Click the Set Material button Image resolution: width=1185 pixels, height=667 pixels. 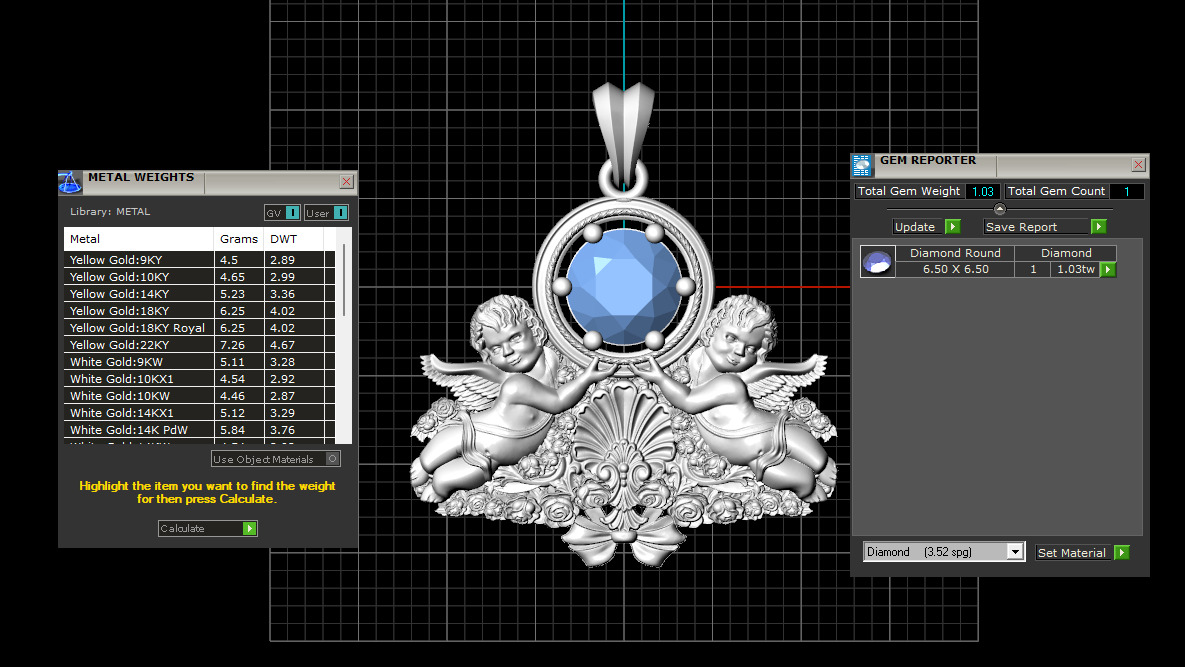coord(1072,553)
